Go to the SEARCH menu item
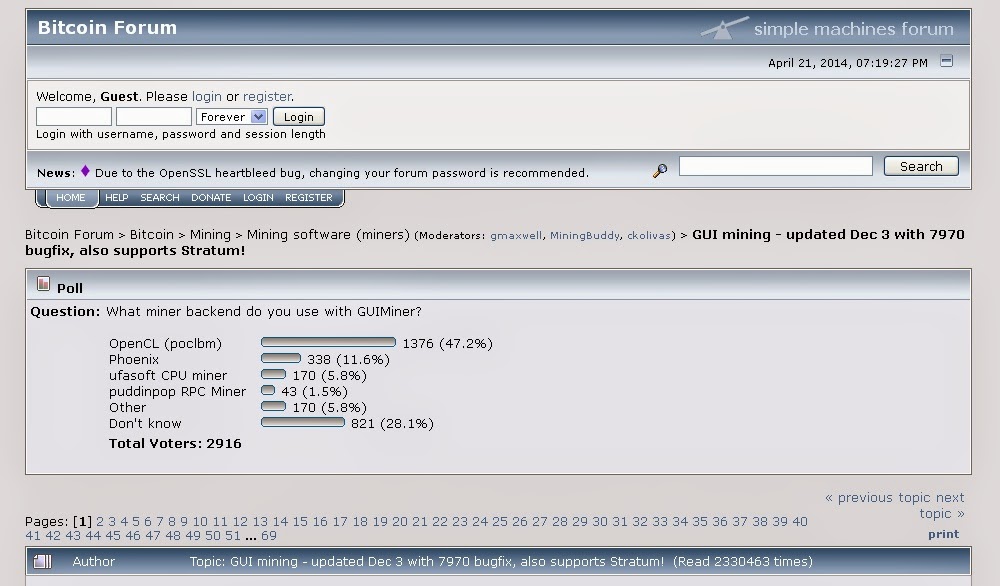The height and width of the screenshot is (586, 1000). pos(159,198)
